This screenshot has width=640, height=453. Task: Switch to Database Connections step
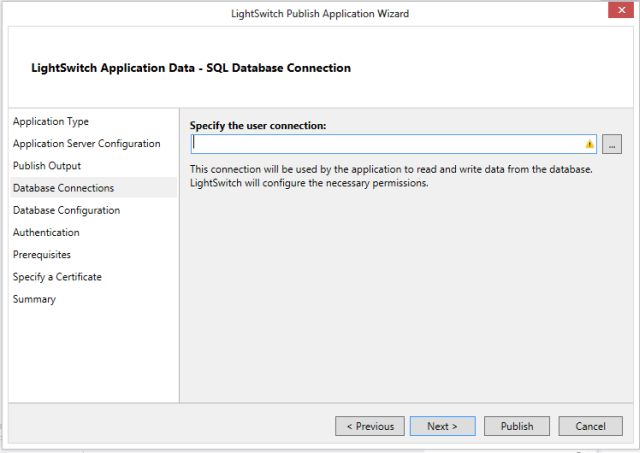(x=63, y=188)
